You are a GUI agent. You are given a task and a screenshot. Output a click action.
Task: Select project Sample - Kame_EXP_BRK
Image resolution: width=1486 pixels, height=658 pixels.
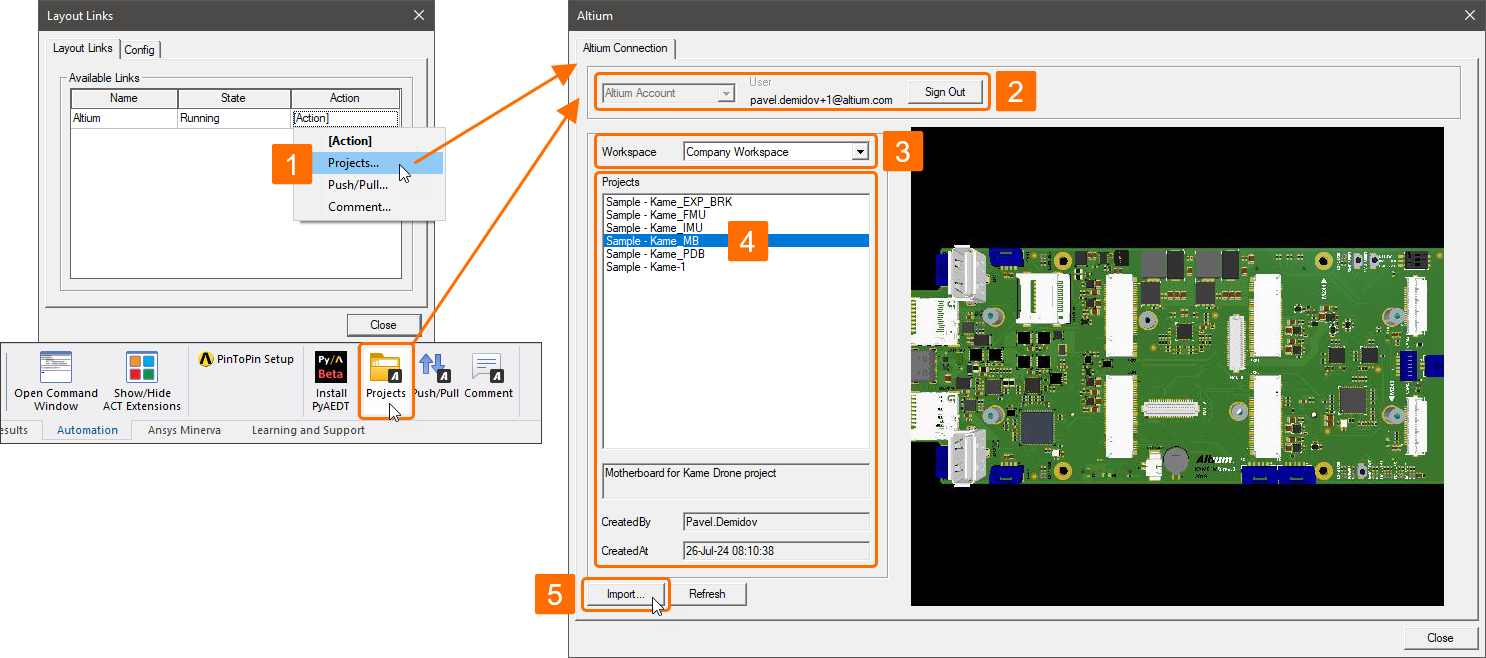tap(736, 202)
